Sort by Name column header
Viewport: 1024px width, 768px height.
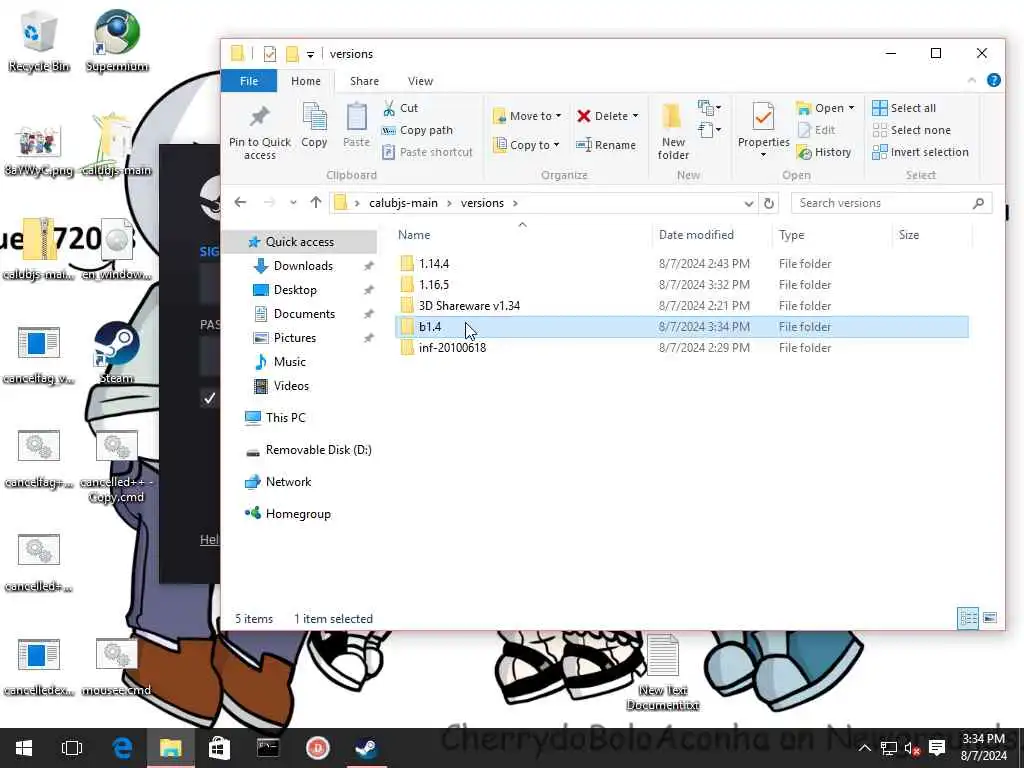[414, 234]
